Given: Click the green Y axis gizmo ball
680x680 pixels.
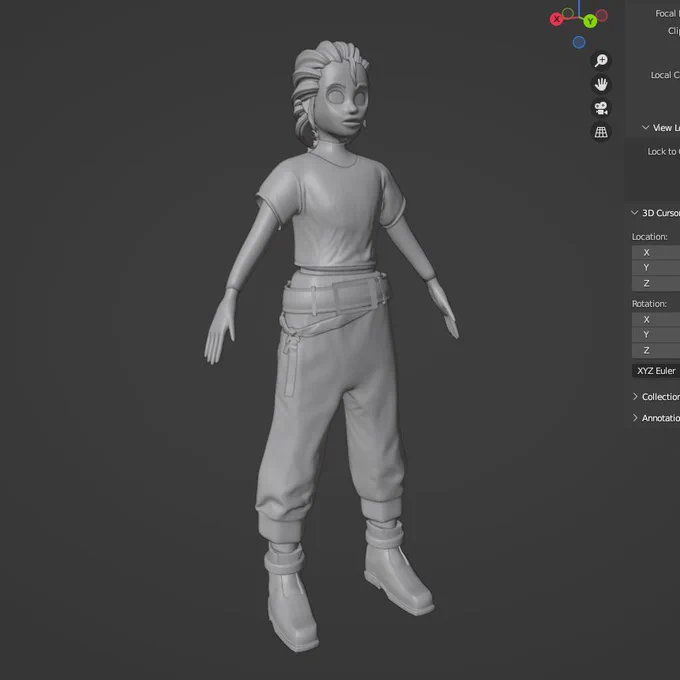Looking at the screenshot, I should click(590, 21).
